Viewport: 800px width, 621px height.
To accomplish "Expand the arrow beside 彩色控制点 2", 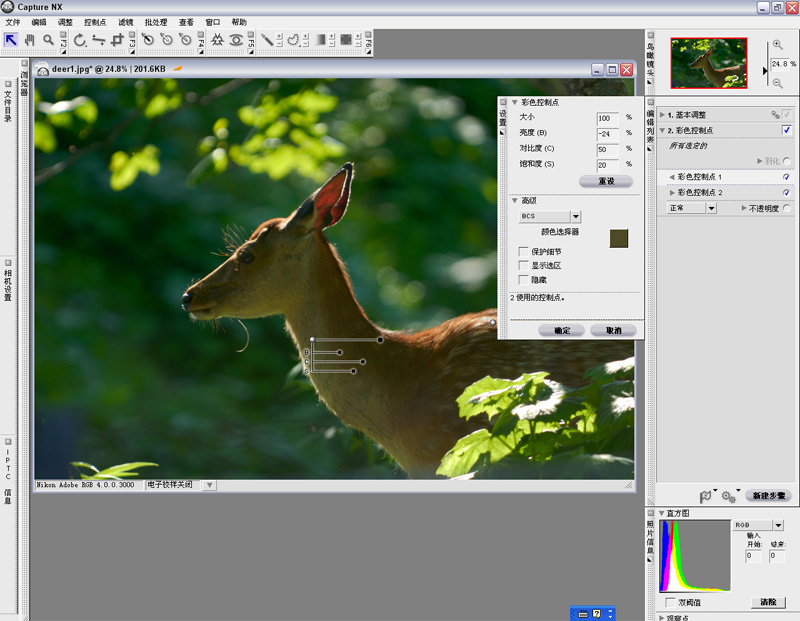I will (672, 192).
